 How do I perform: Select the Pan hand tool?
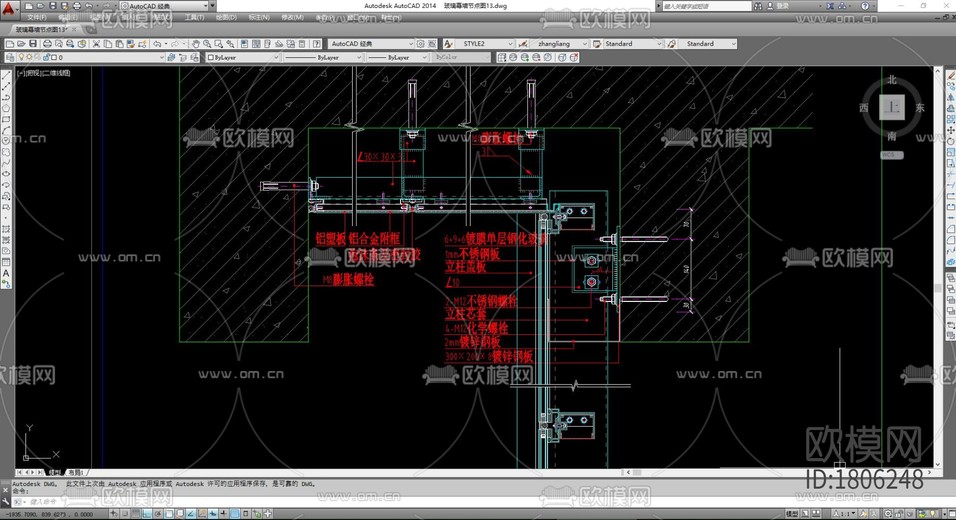pyautogui.click(x=196, y=44)
